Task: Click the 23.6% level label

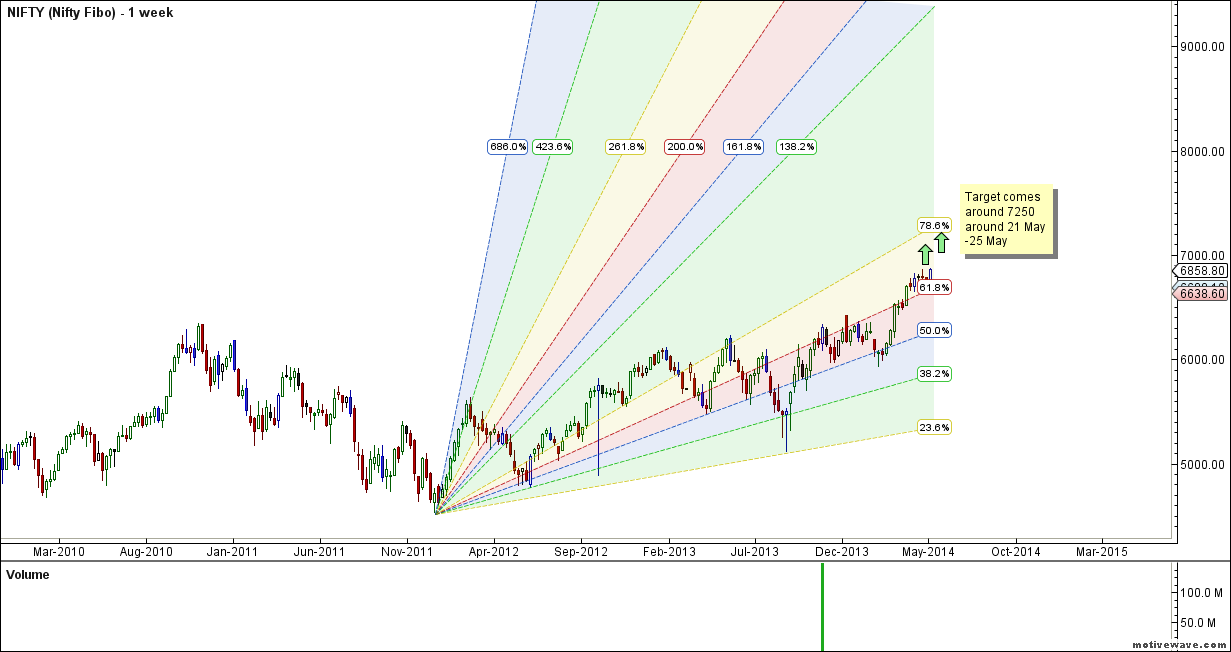Action: coord(934,428)
